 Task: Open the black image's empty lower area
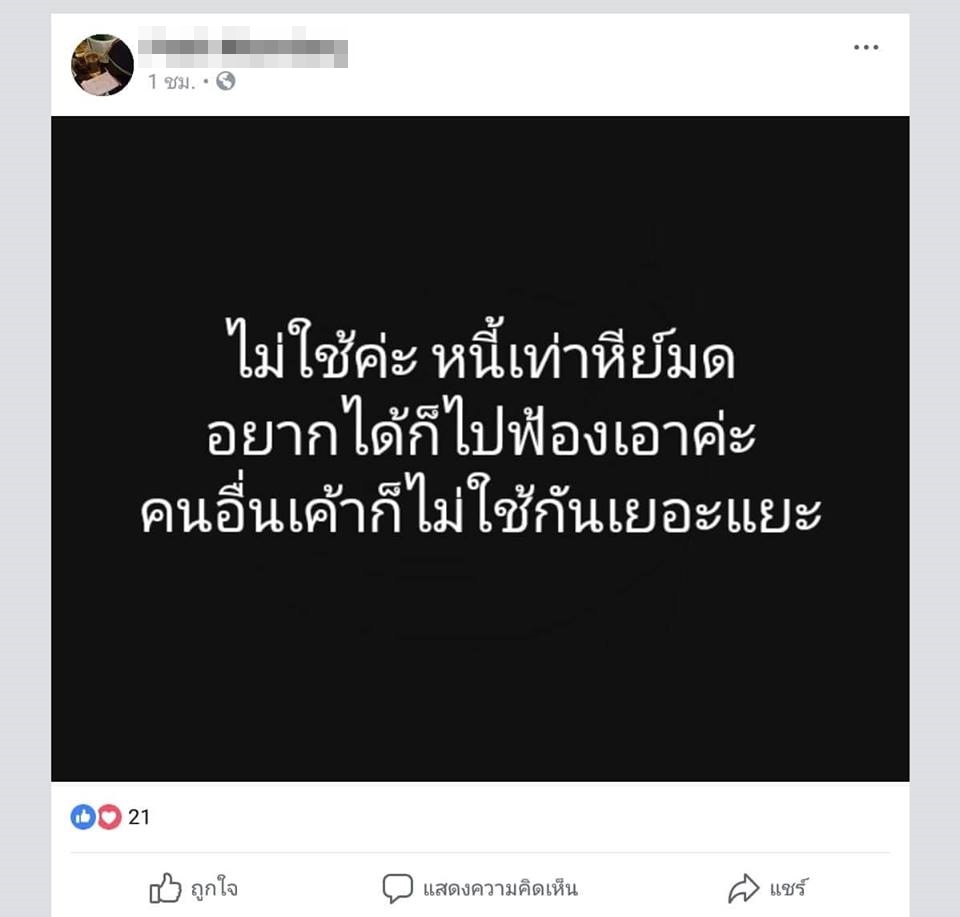tap(480, 661)
